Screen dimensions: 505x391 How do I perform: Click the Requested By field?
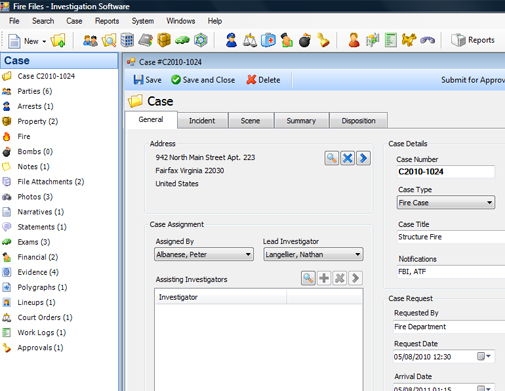[449, 327]
